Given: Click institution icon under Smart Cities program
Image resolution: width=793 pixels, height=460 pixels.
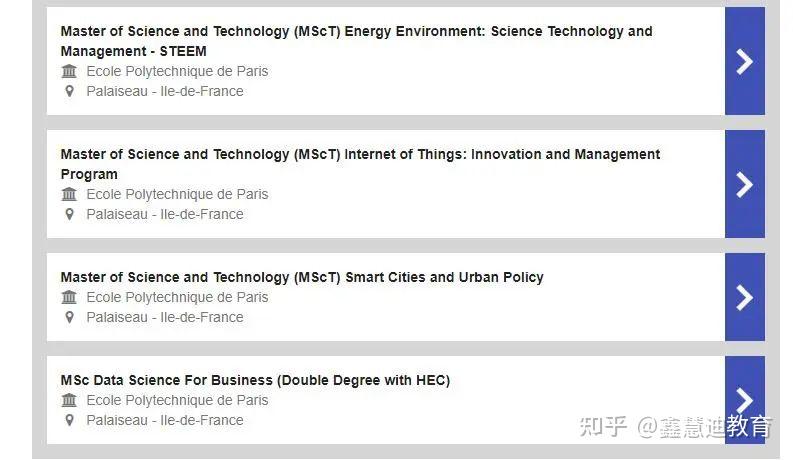Looking at the screenshot, I should pyautogui.click(x=69, y=297).
